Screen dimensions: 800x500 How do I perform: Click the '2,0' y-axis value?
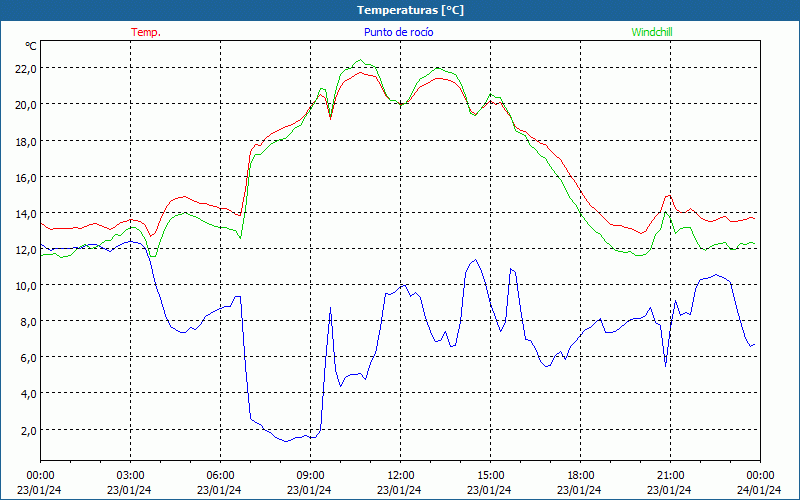28,431
